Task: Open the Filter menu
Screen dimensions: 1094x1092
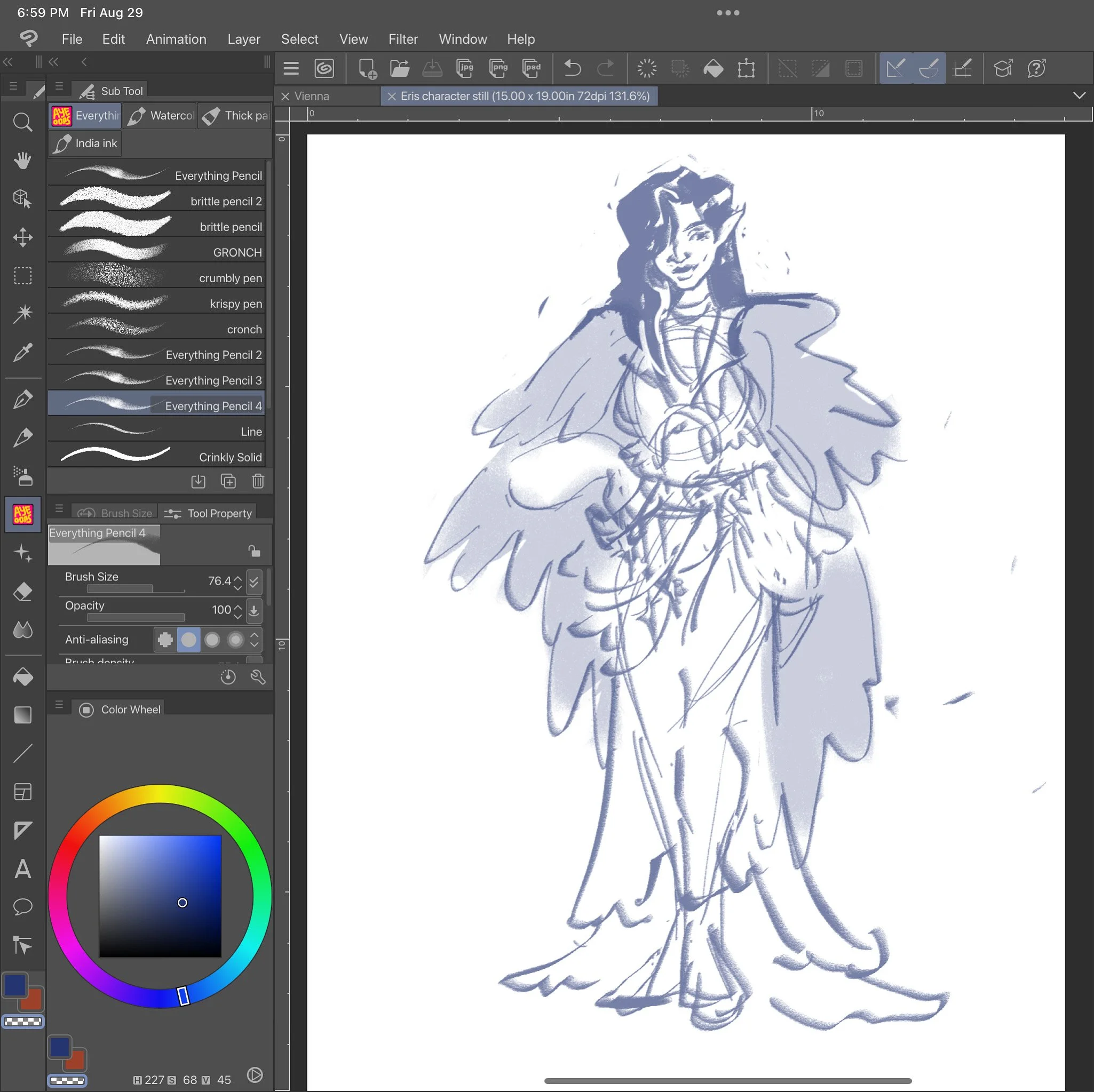Action: click(x=402, y=39)
